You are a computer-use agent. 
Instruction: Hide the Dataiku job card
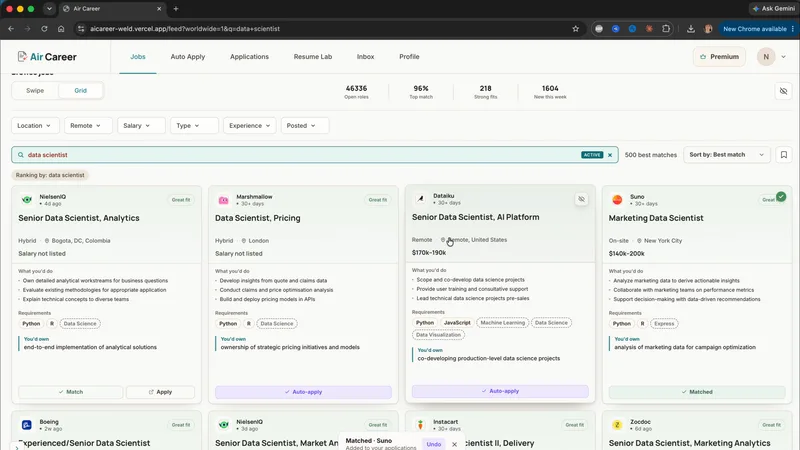pos(581,199)
